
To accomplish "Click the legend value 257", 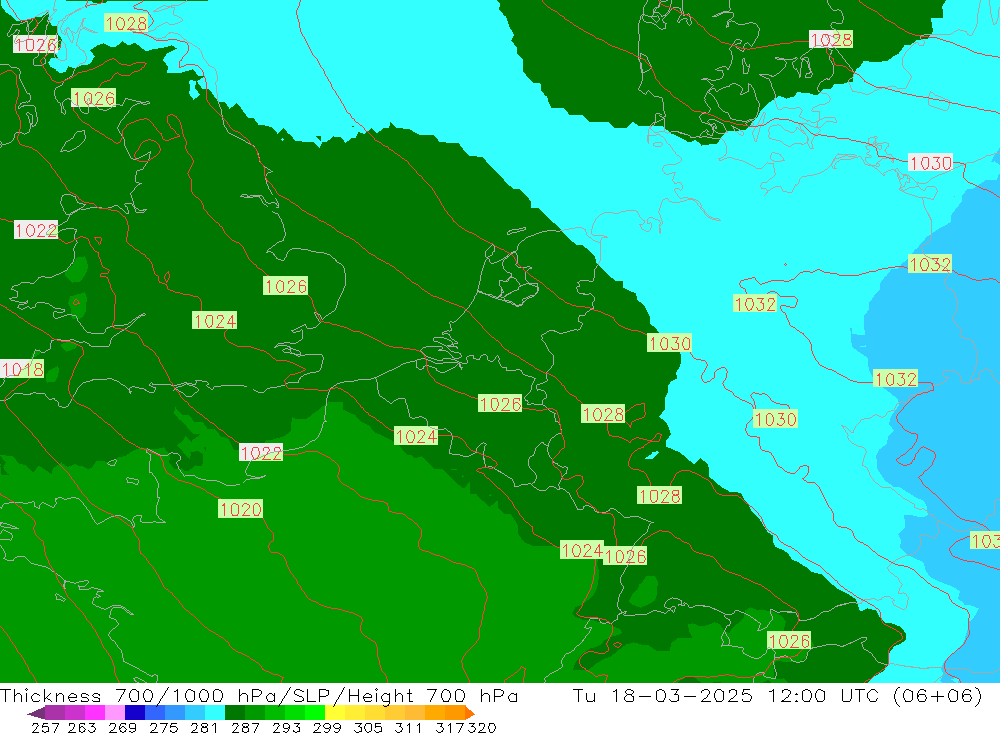I will [45, 727].
